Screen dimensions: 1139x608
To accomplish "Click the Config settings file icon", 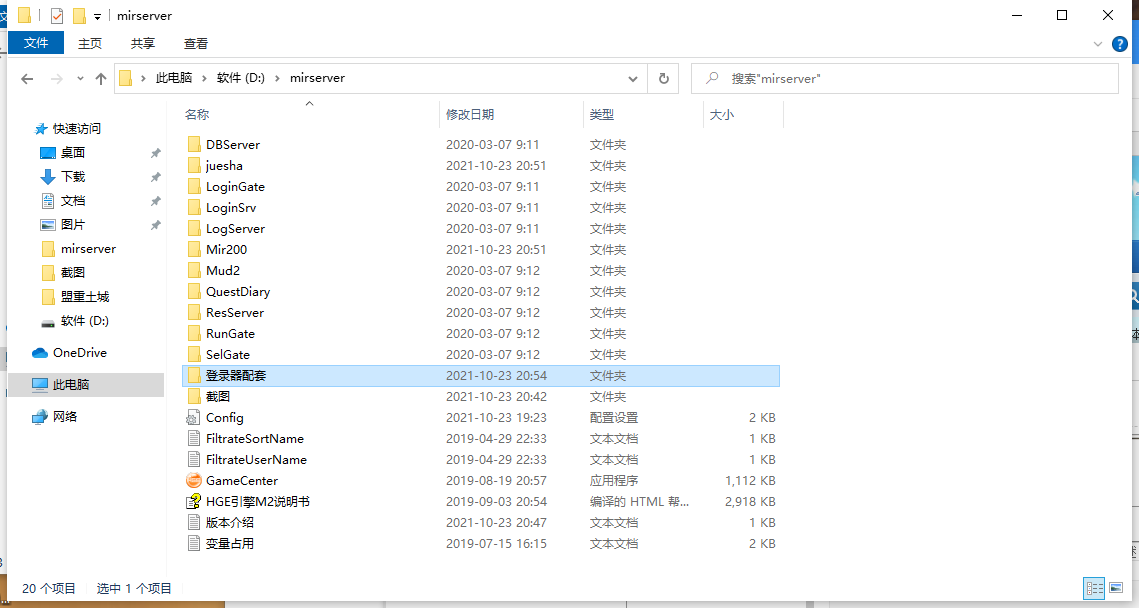I will 194,418.
